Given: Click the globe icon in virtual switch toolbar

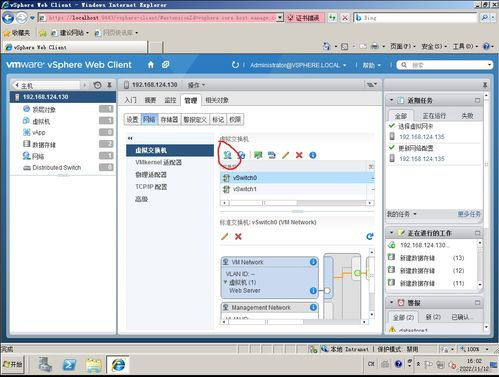Looking at the screenshot, I should [x=242, y=155].
